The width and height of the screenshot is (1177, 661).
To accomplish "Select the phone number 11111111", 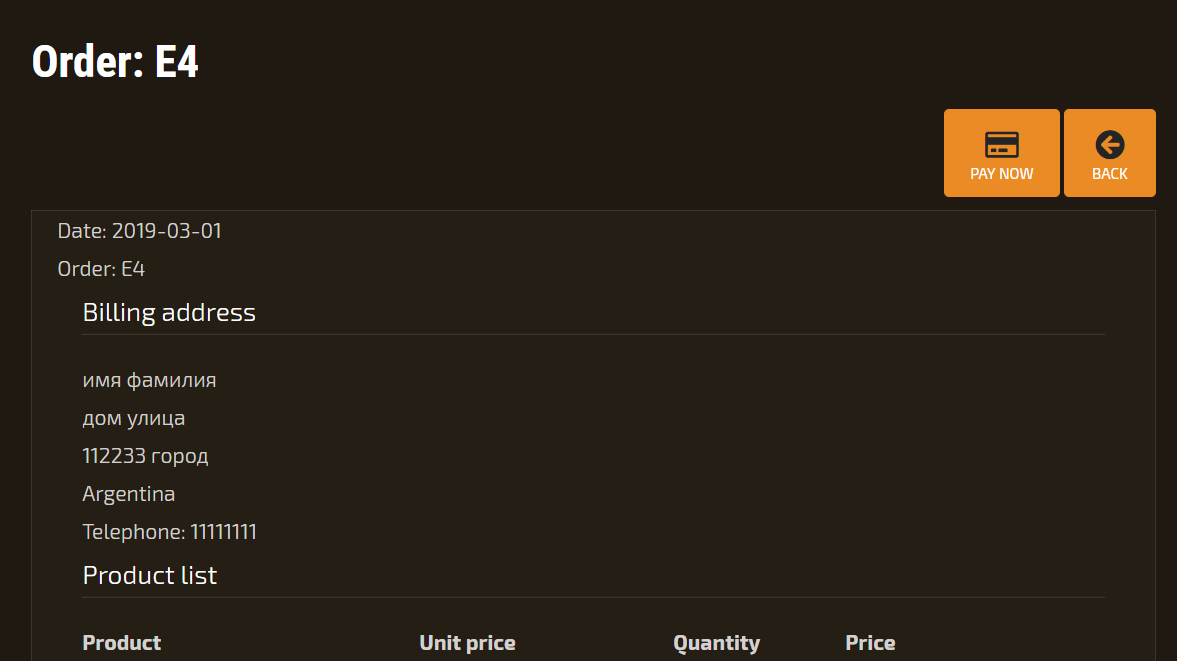I will 223,532.
